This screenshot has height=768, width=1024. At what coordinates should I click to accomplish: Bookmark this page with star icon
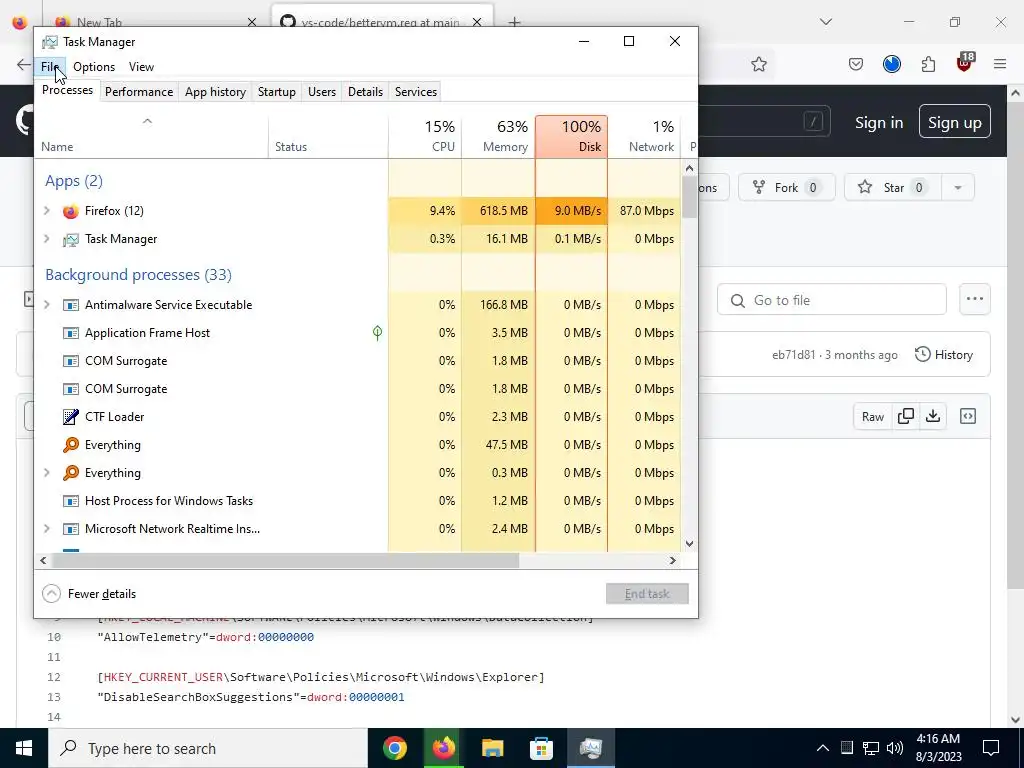[x=758, y=64]
